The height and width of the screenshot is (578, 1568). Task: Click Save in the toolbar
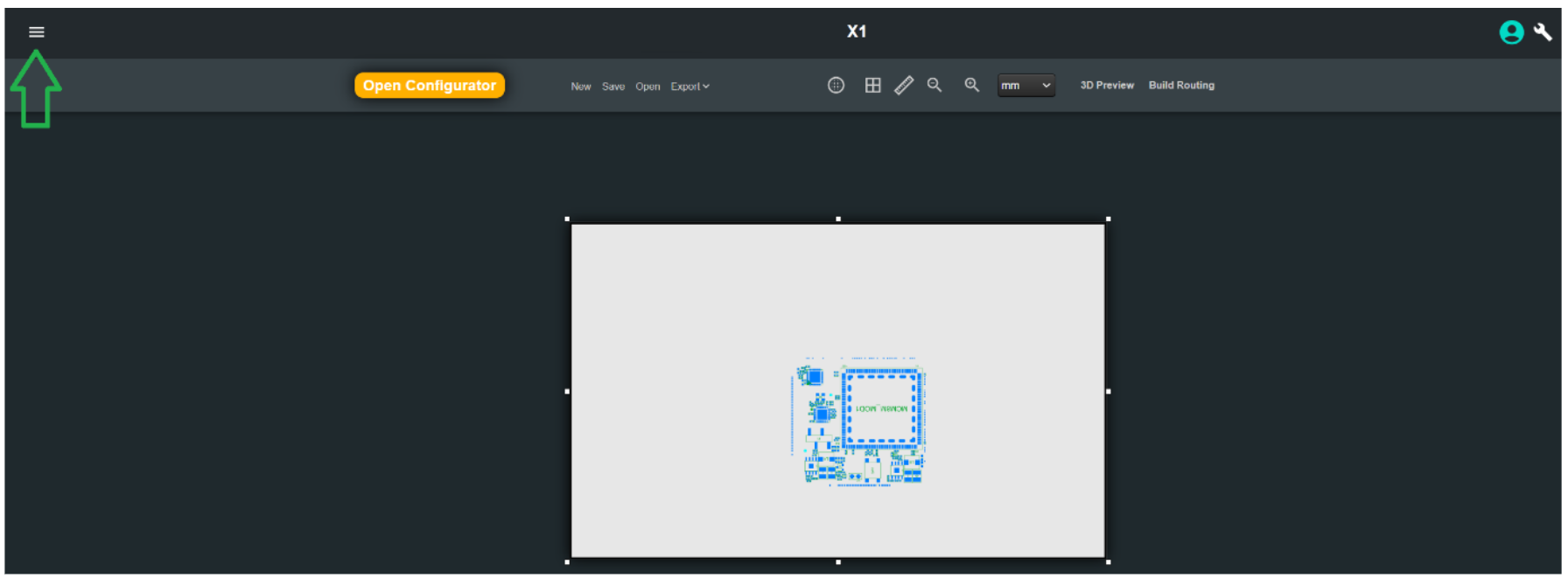coord(613,87)
